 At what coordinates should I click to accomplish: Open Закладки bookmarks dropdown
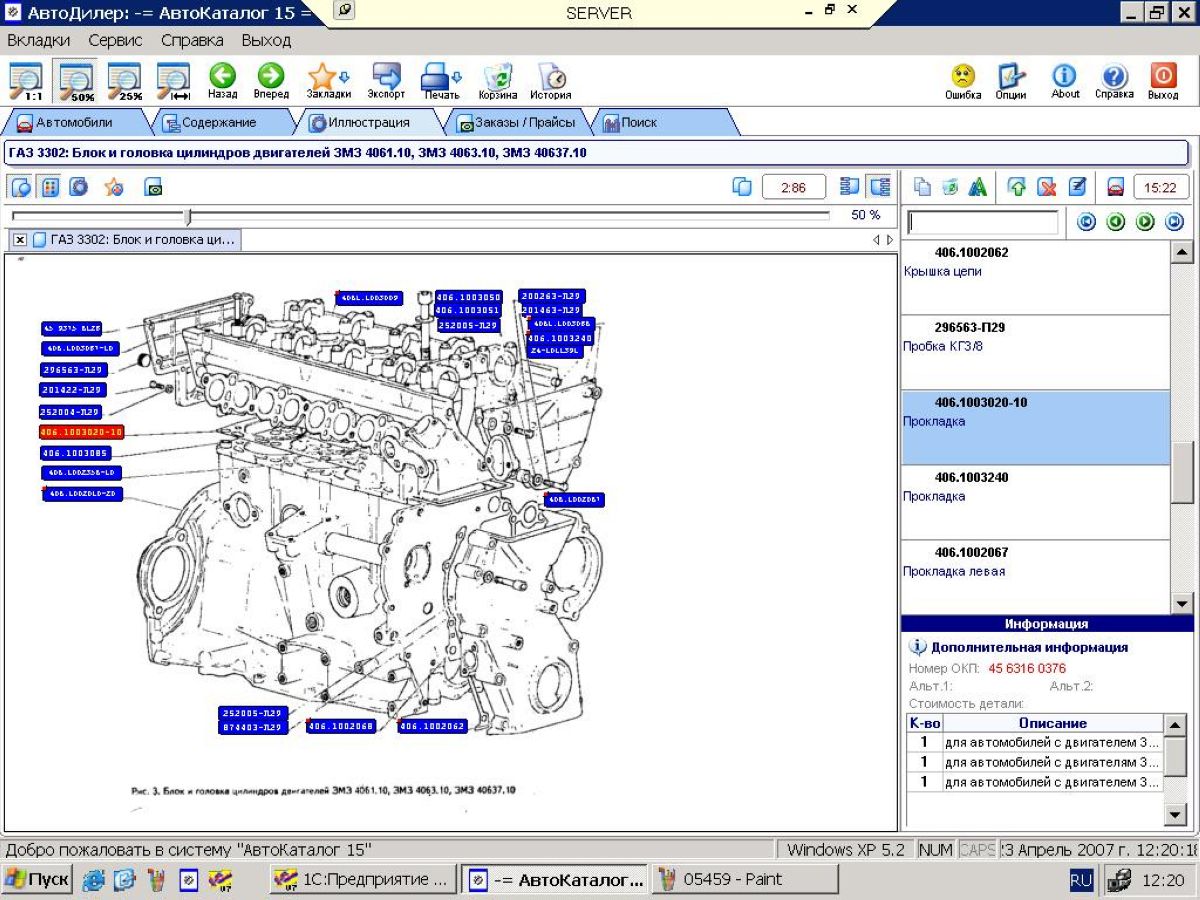[x=328, y=82]
